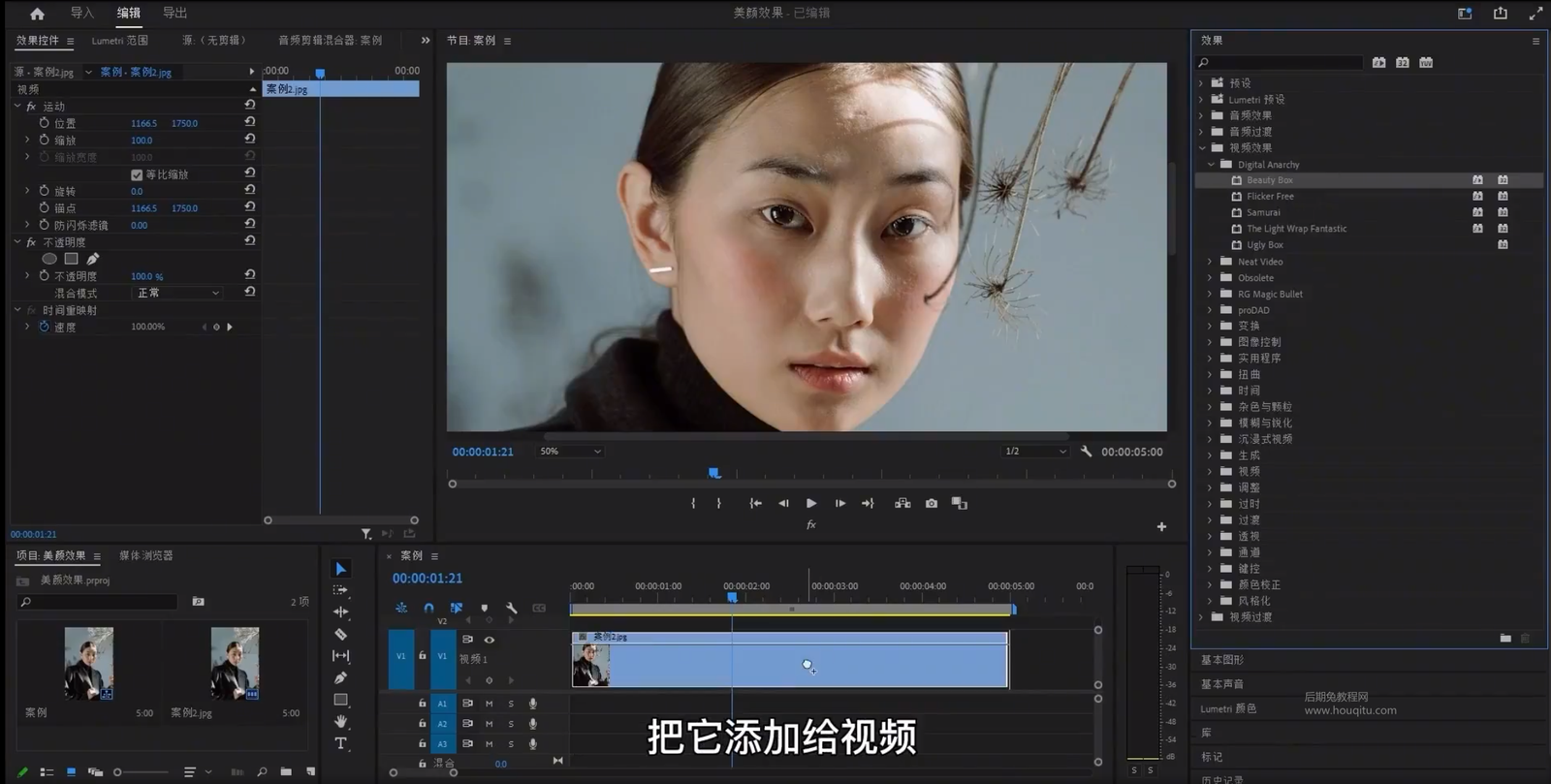Select the Rectangle tool
Screen dimensions: 1551x784
point(340,700)
